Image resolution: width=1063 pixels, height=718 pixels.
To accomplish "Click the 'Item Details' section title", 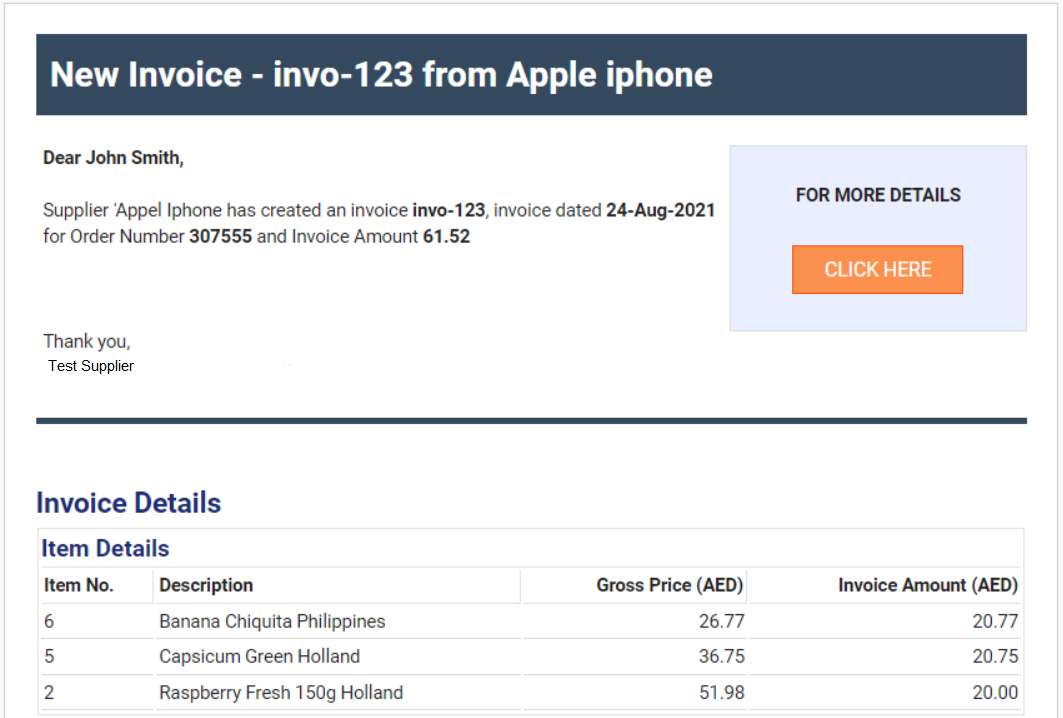I will coord(105,549).
